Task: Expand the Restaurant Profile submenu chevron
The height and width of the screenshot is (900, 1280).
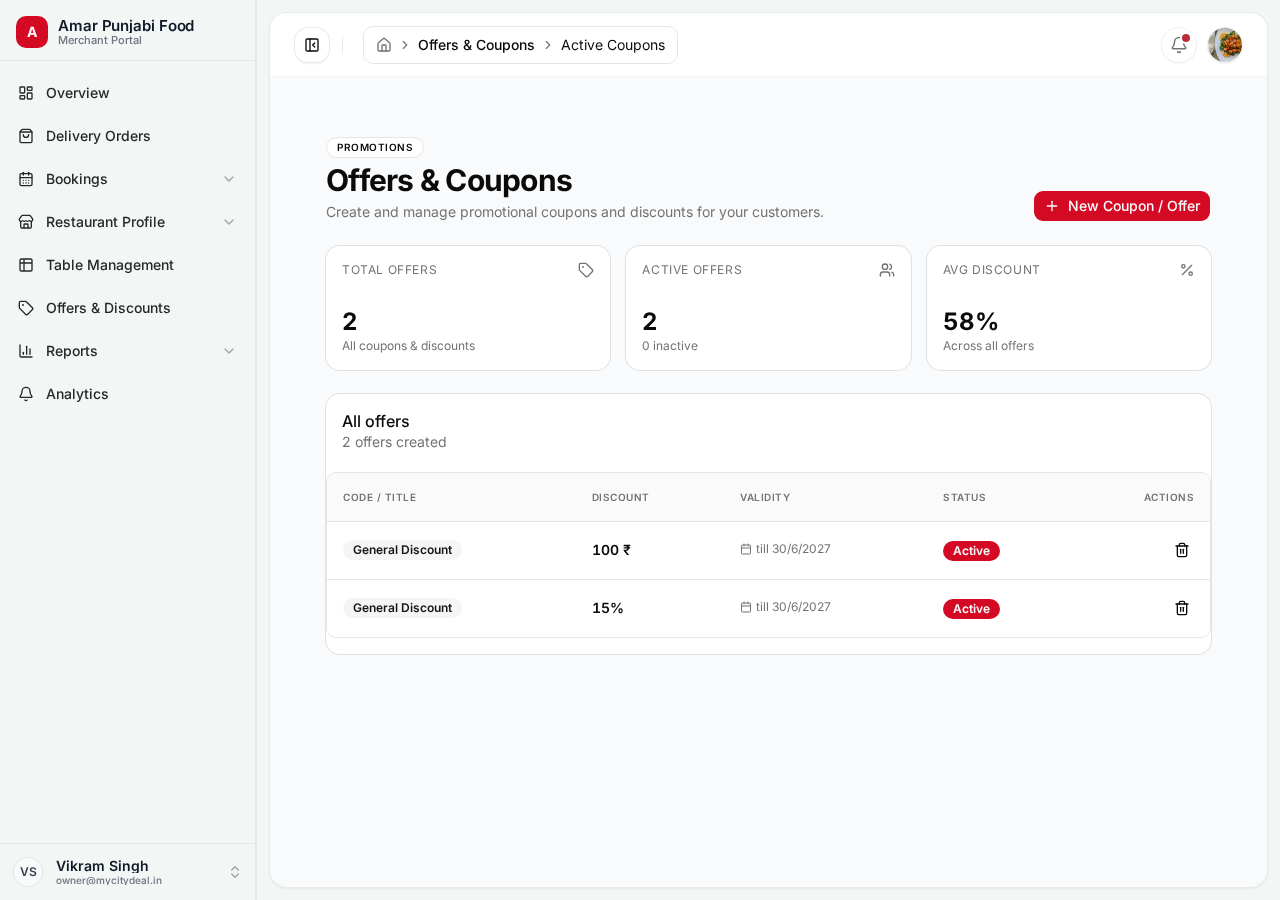Action: (x=229, y=222)
